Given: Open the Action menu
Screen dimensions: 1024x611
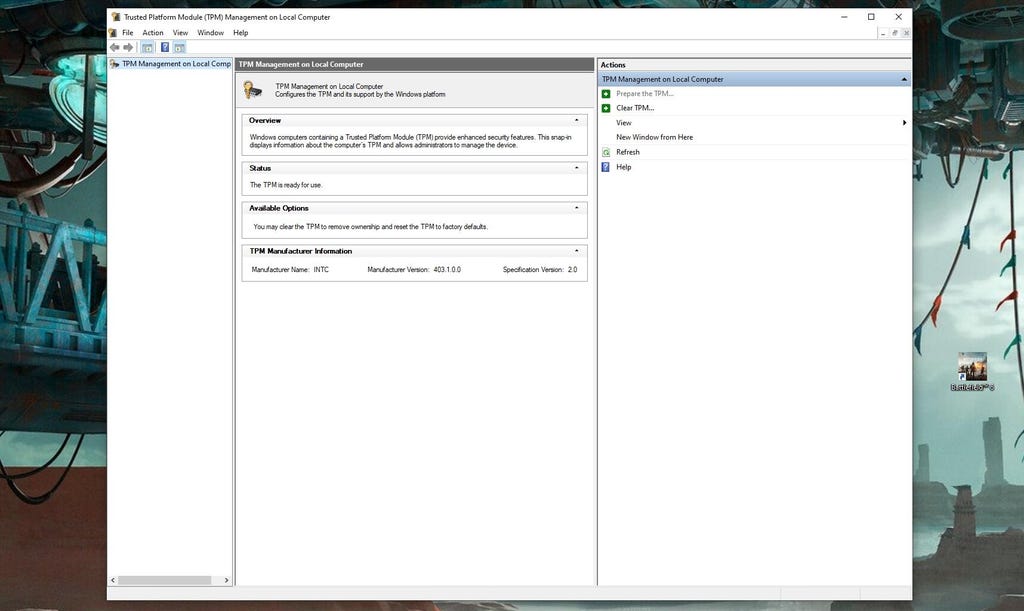Looking at the screenshot, I should 153,33.
